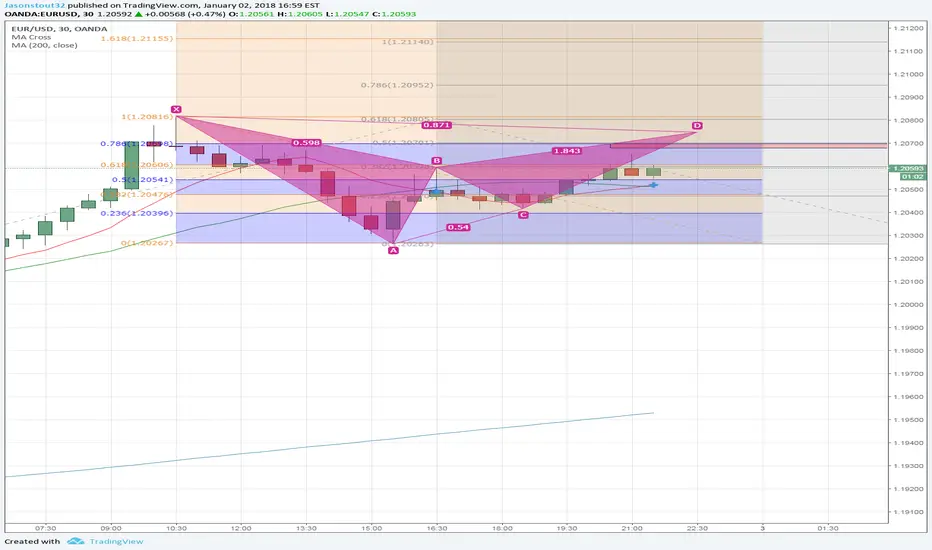
Task: Click the 01:02 bar countdown label
Action: click(x=911, y=177)
